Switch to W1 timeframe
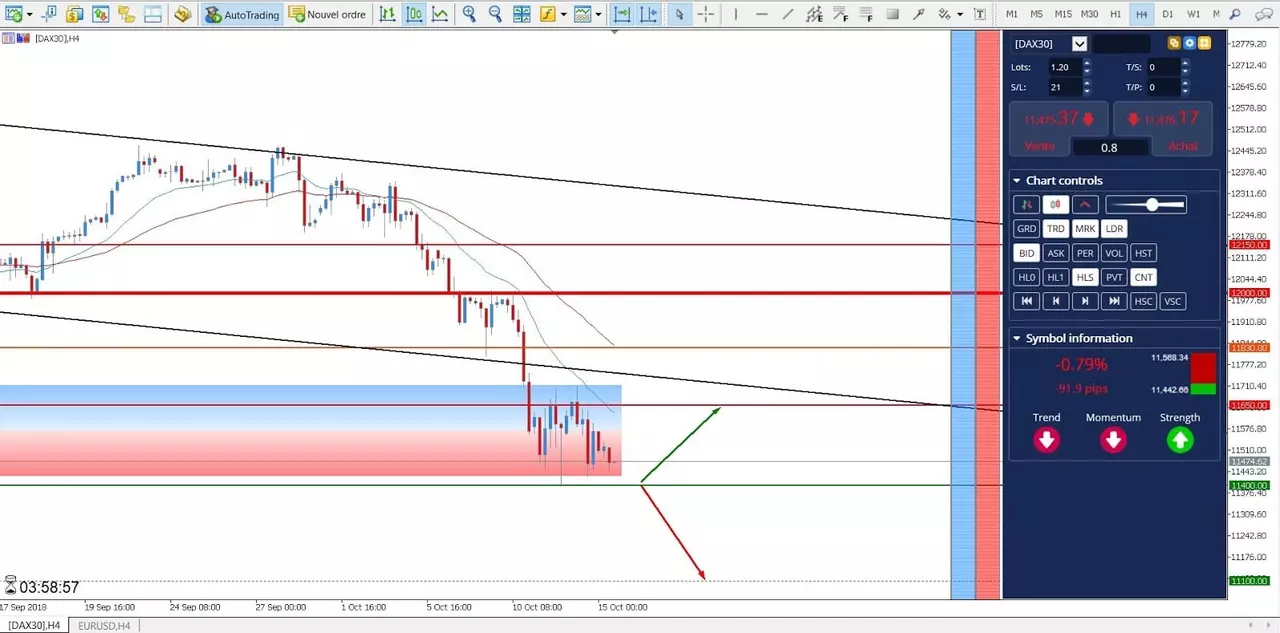Screen dimensions: 1280x633 1194,14
